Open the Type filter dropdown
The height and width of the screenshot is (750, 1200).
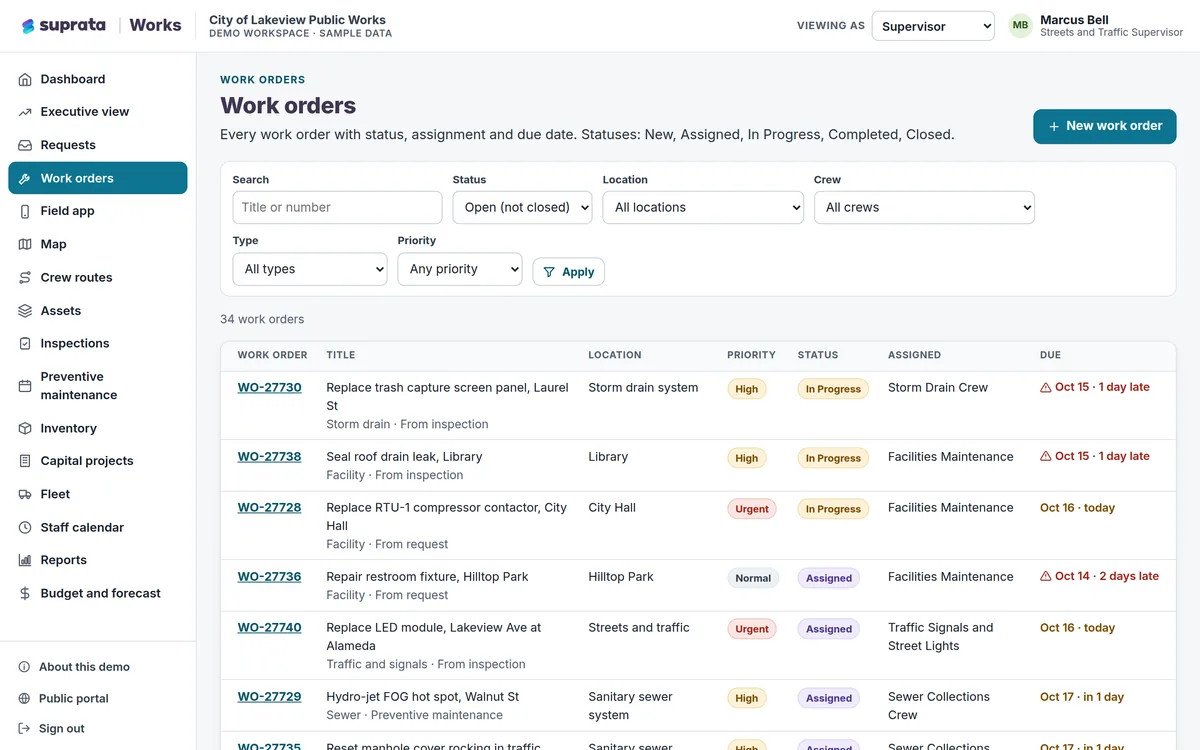point(310,269)
